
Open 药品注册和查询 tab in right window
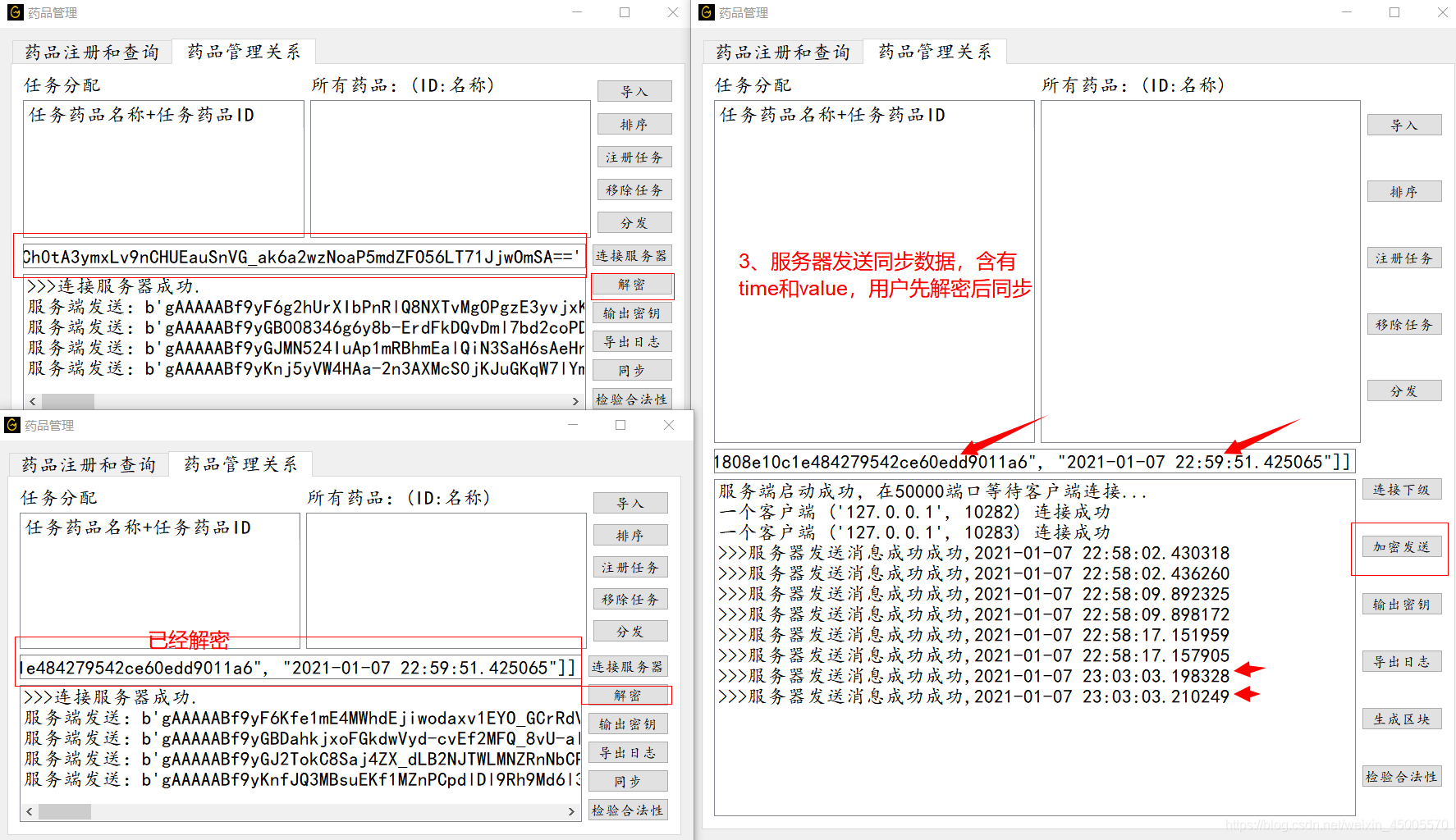point(783,52)
